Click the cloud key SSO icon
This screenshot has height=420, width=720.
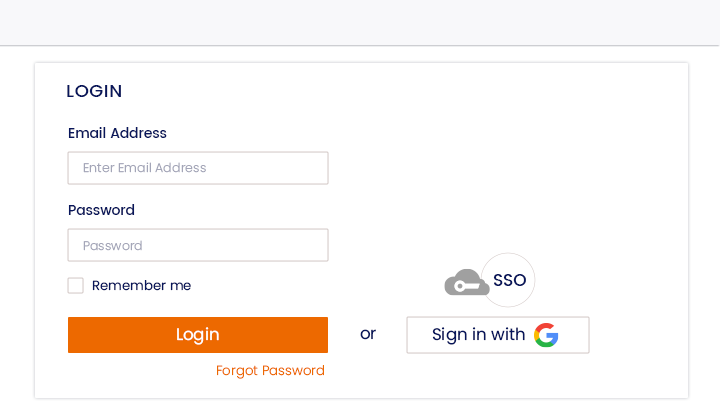(x=467, y=282)
